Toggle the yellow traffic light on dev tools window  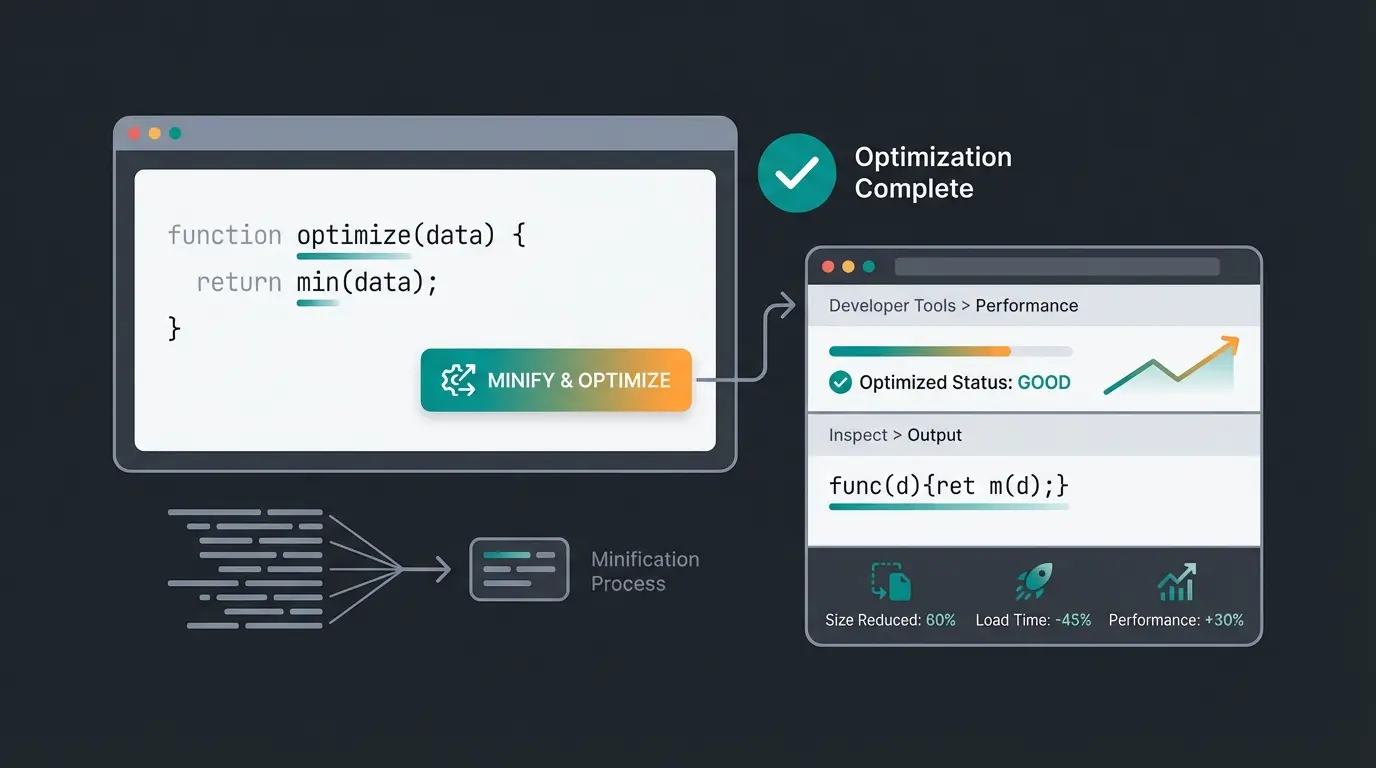[846, 266]
